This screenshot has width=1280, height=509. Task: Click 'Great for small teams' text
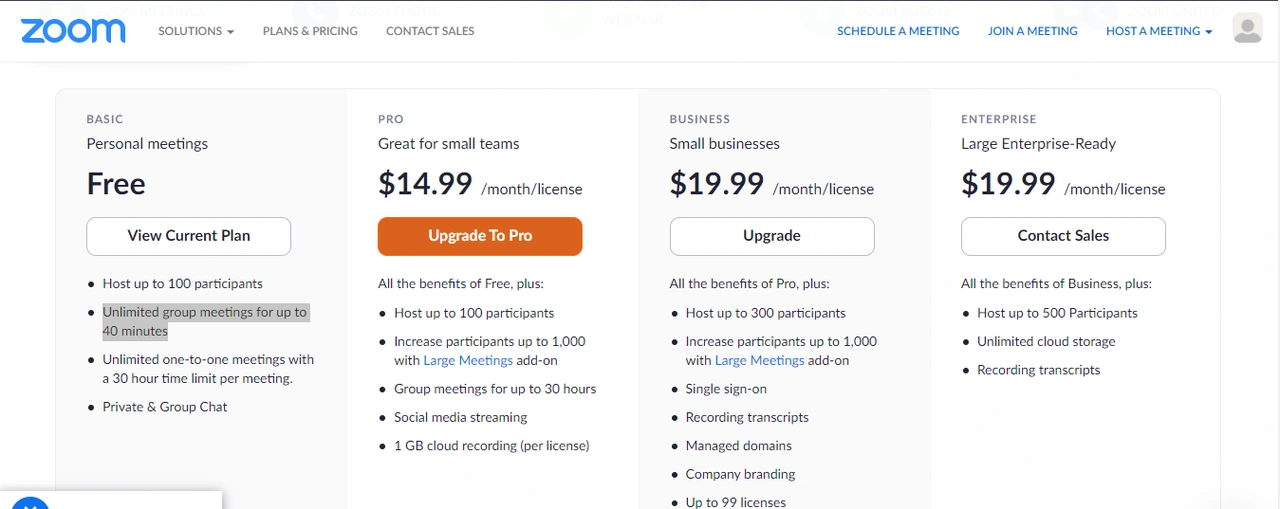(x=449, y=144)
